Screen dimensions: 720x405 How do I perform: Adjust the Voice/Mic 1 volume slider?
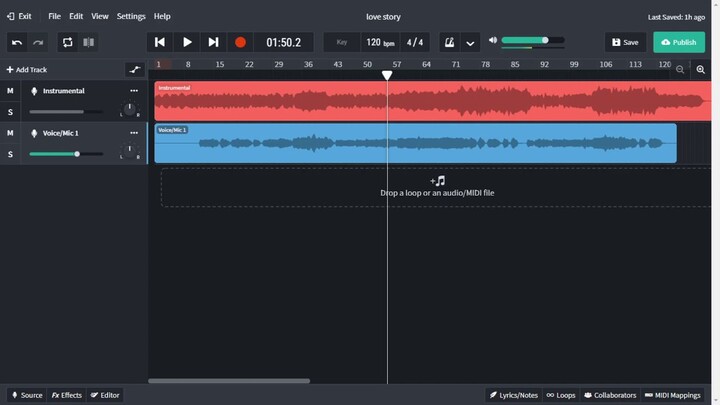click(x=66, y=154)
